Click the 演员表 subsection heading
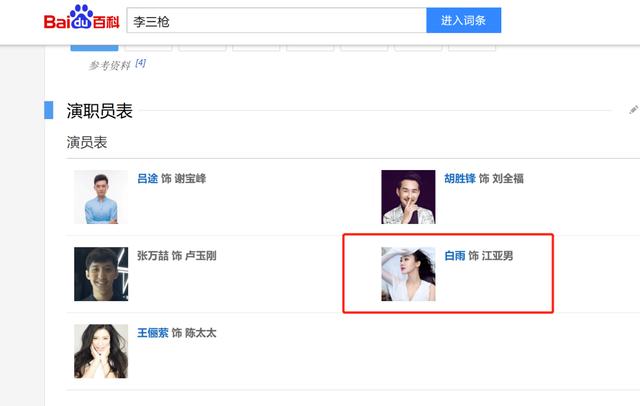Image resolution: width=640 pixels, height=406 pixels. tap(87, 142)
